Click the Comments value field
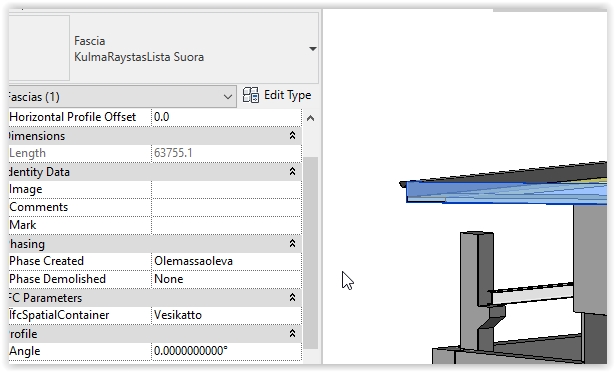Screen dimensions: 615x372 point(226,207)
